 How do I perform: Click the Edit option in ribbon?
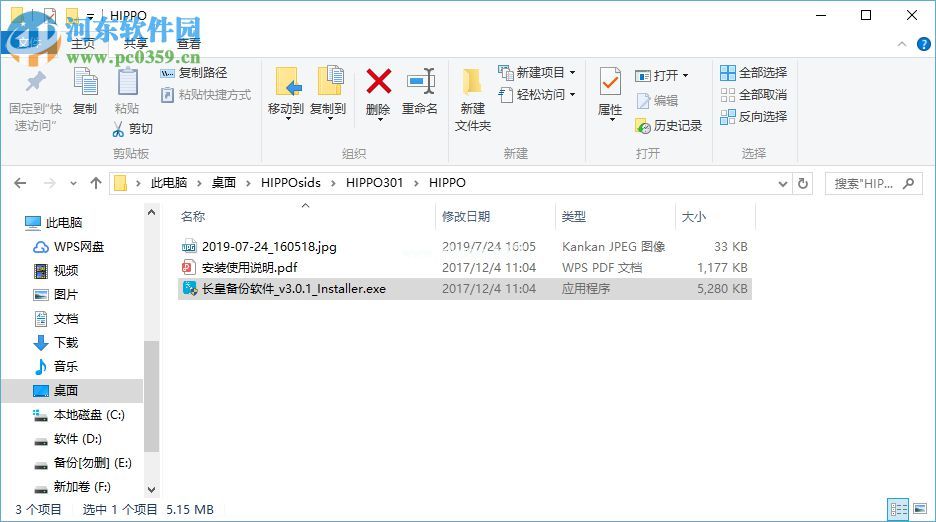click(657, 100)
